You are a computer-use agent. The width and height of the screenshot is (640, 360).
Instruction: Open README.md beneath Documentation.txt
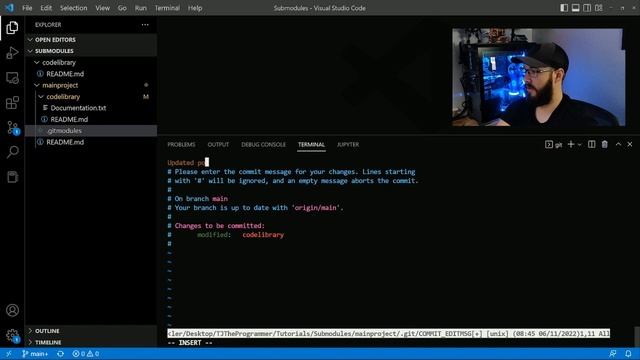(x=91, y=119)
